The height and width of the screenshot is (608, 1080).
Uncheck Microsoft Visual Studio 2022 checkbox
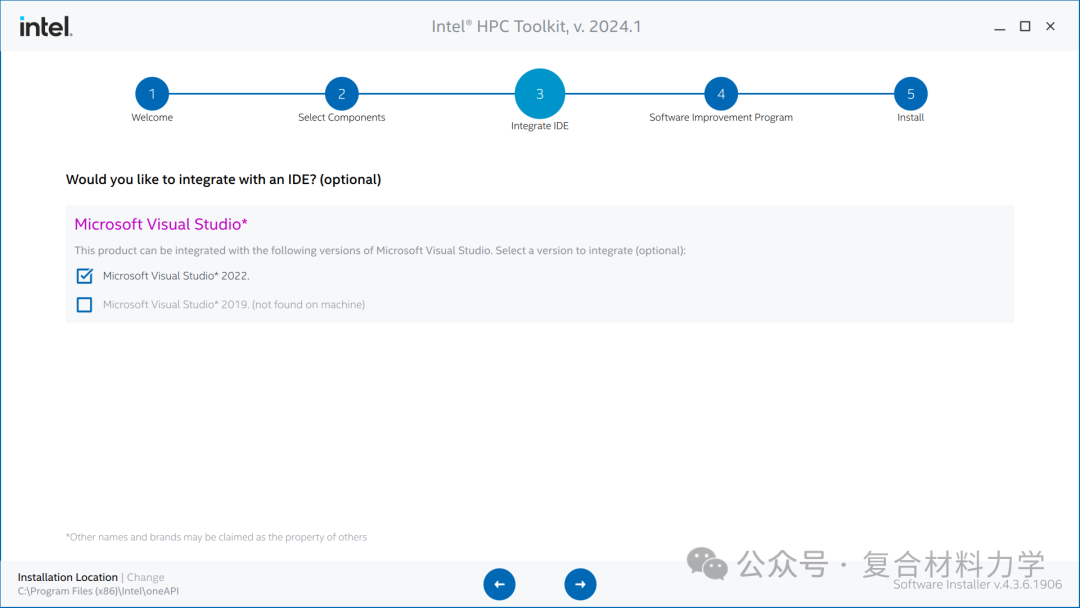[84, 276]
